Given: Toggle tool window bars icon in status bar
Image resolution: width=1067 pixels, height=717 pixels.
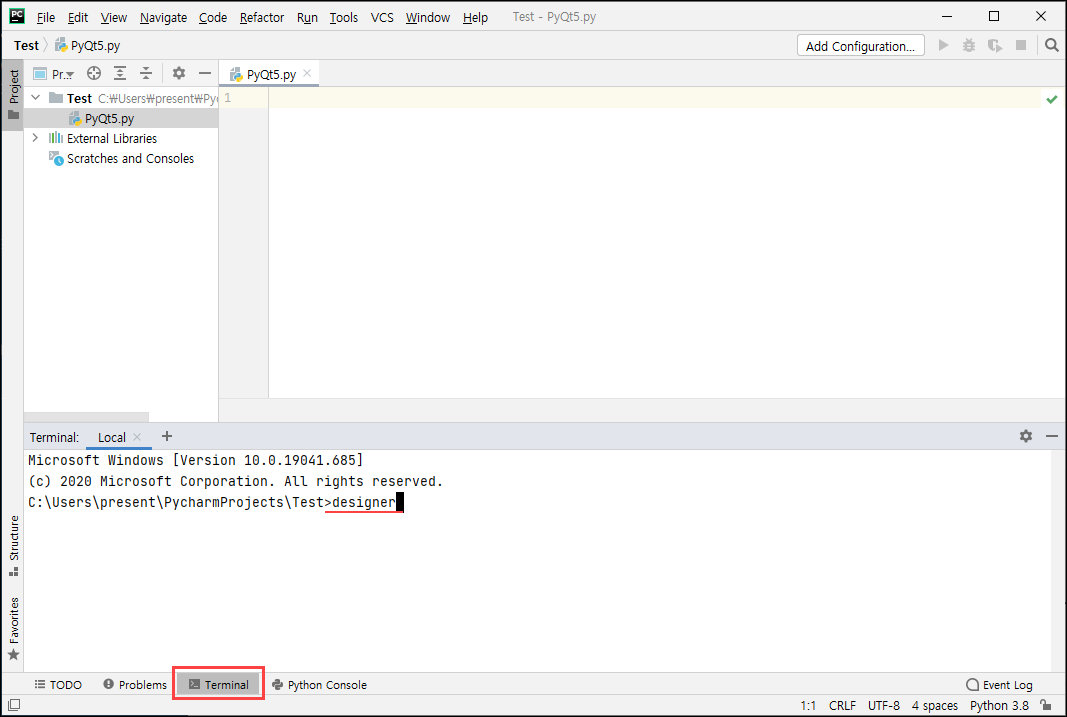Looking at the screenshot, I should point(14,705).
